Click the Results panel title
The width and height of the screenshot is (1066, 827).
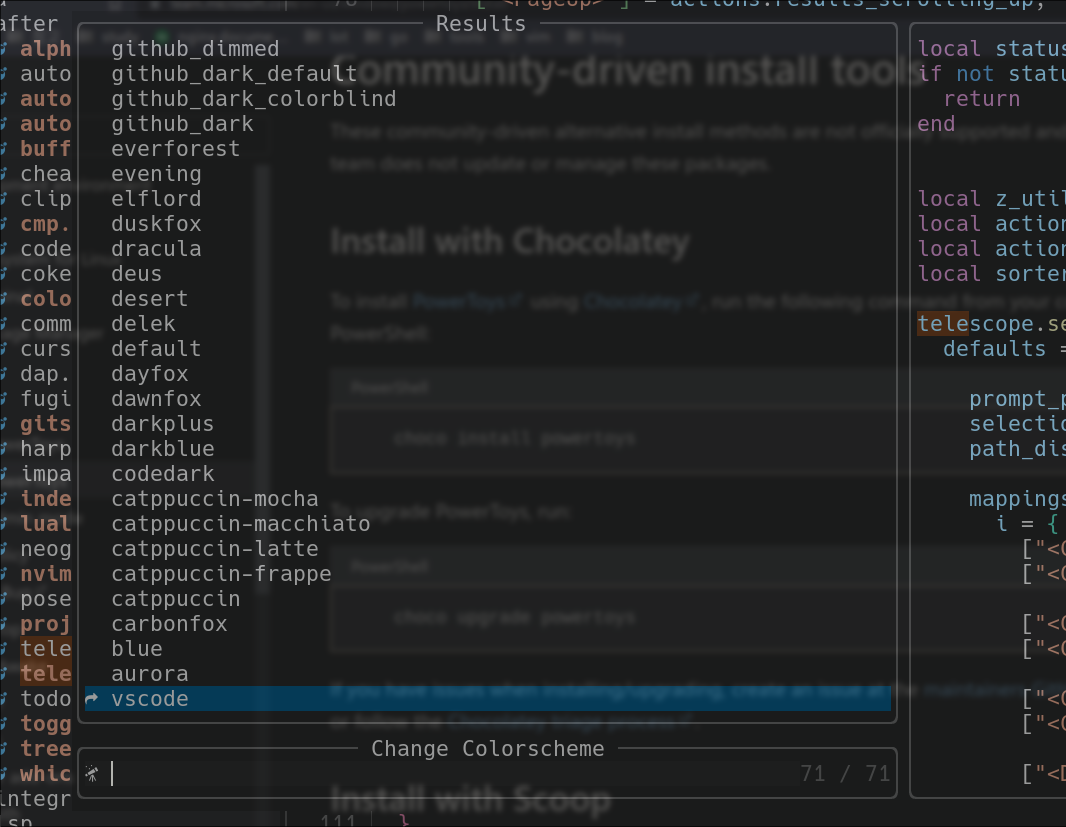pyautogui.click(x=481, y=24)
